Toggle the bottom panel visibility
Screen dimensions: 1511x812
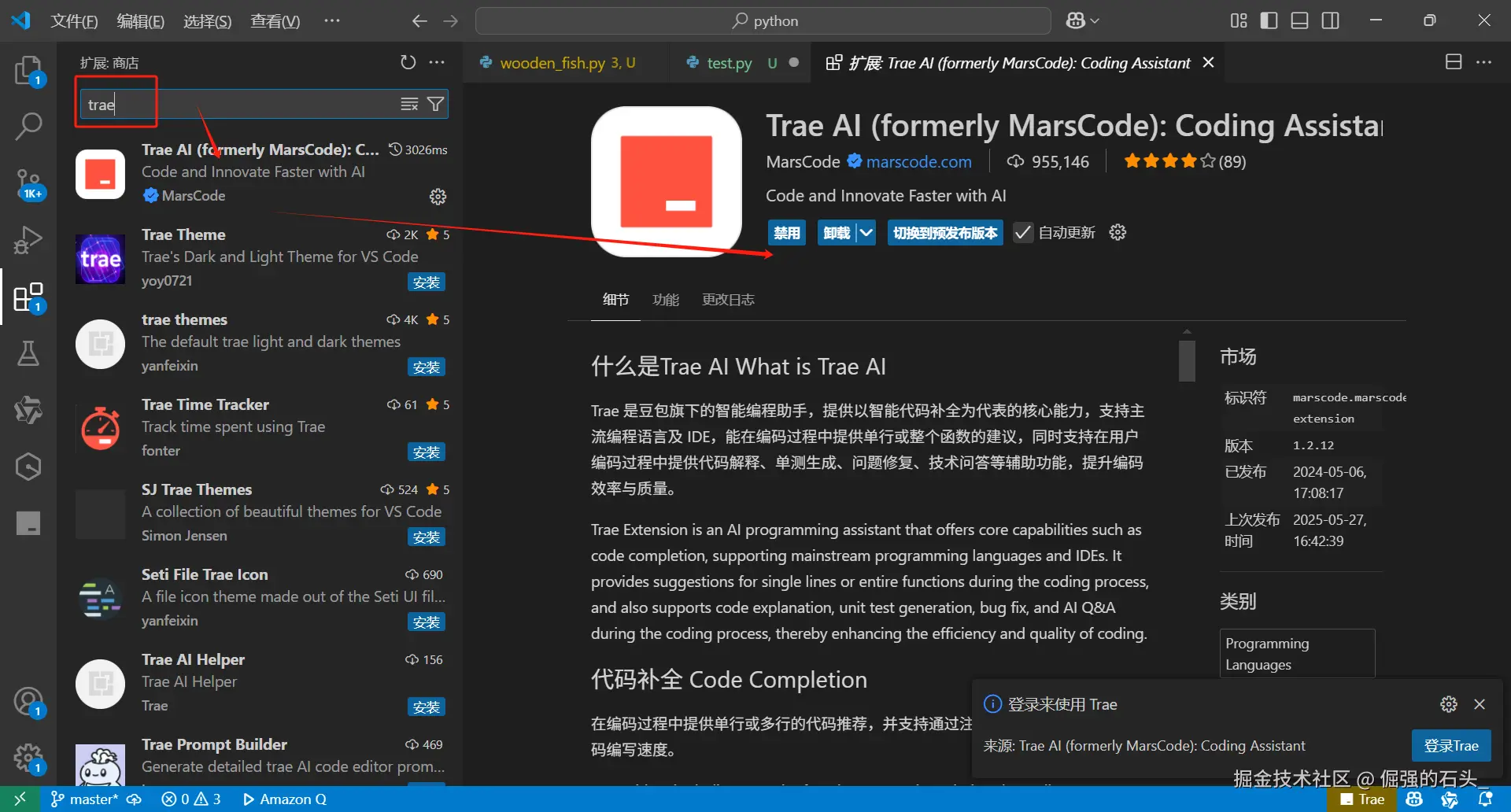coord(1299,21)
